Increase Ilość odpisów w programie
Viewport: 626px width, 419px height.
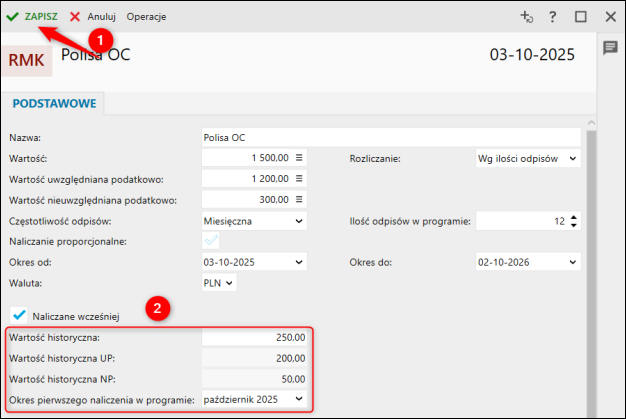pyautogui.click(x=574, y=217)
